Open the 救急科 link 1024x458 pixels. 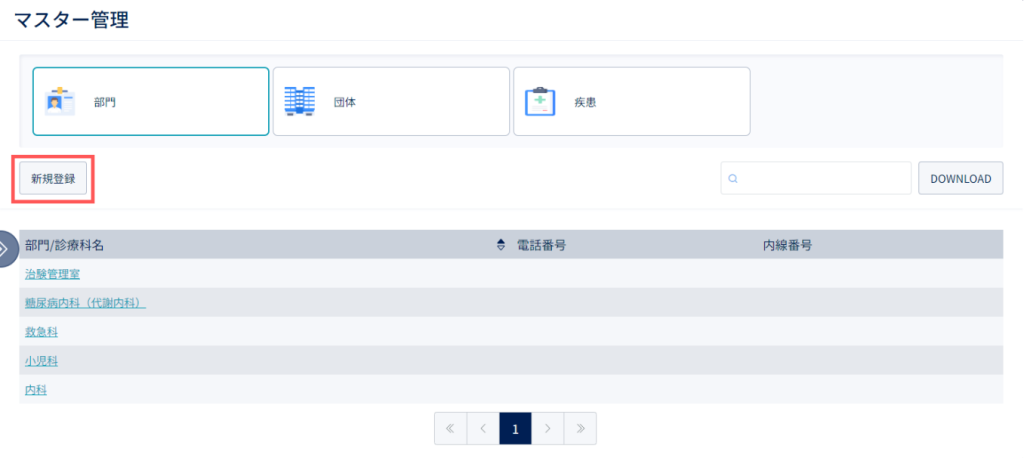[41, 332]
